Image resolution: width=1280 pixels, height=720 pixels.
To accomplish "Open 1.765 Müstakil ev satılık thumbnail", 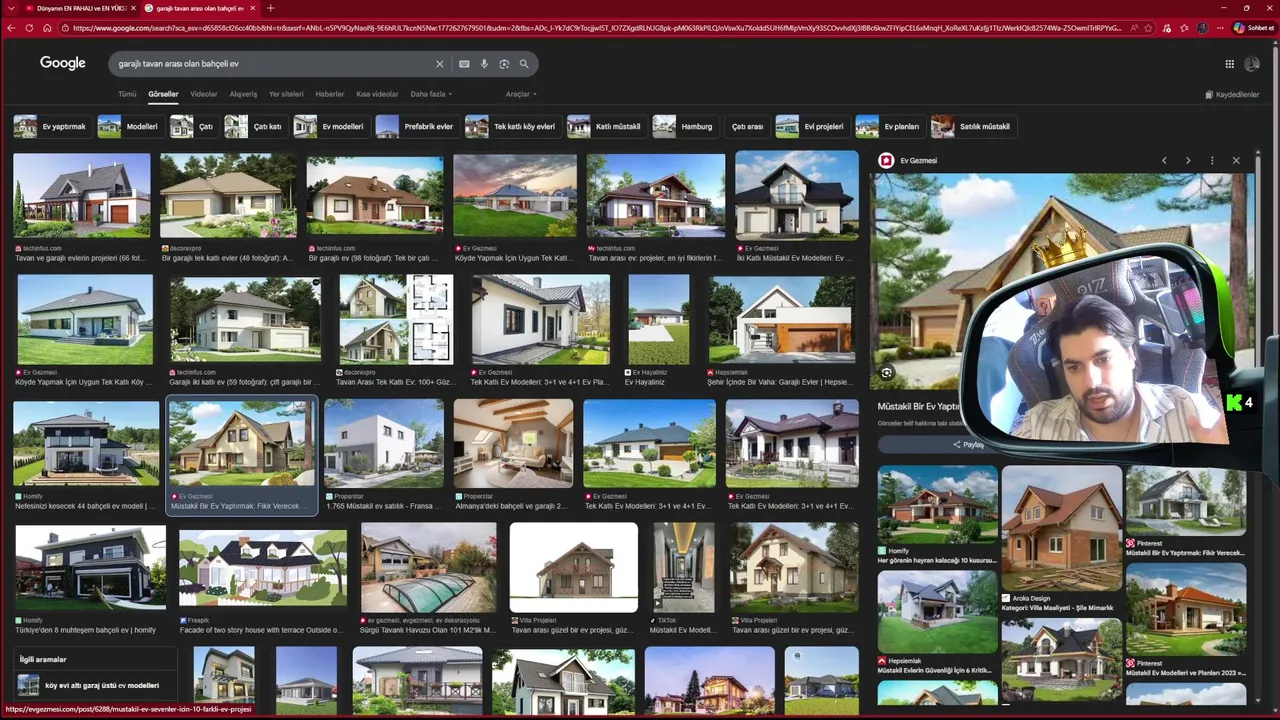I will [x=384, y=443].
